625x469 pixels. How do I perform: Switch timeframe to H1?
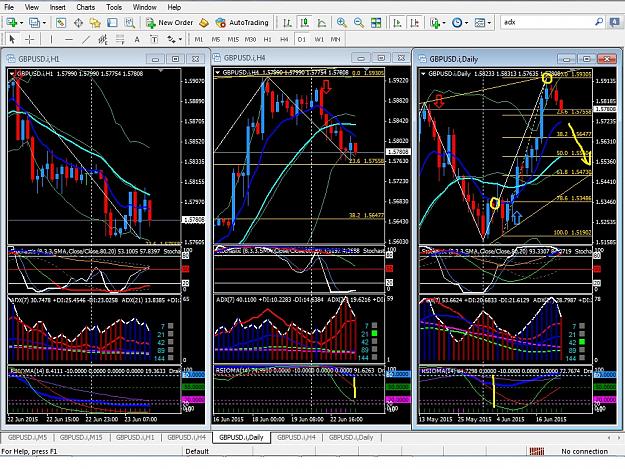click(267, 39)
